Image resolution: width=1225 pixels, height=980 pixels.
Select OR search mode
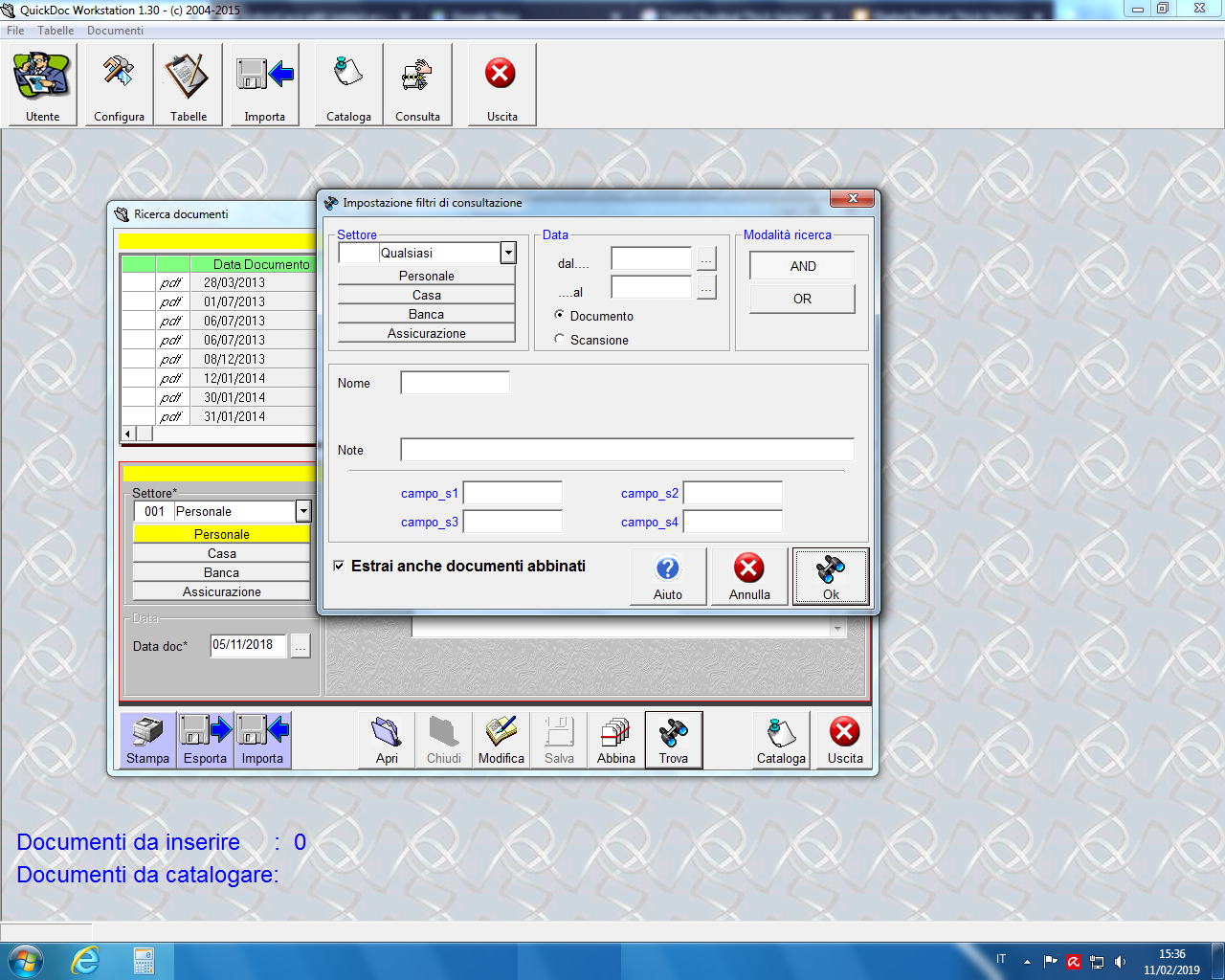[802, 299]
